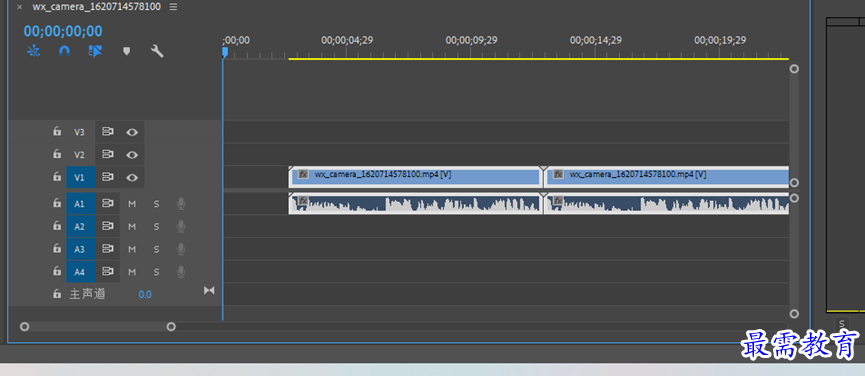
Task: Toggle sync lock on V1
Action: 108,177
